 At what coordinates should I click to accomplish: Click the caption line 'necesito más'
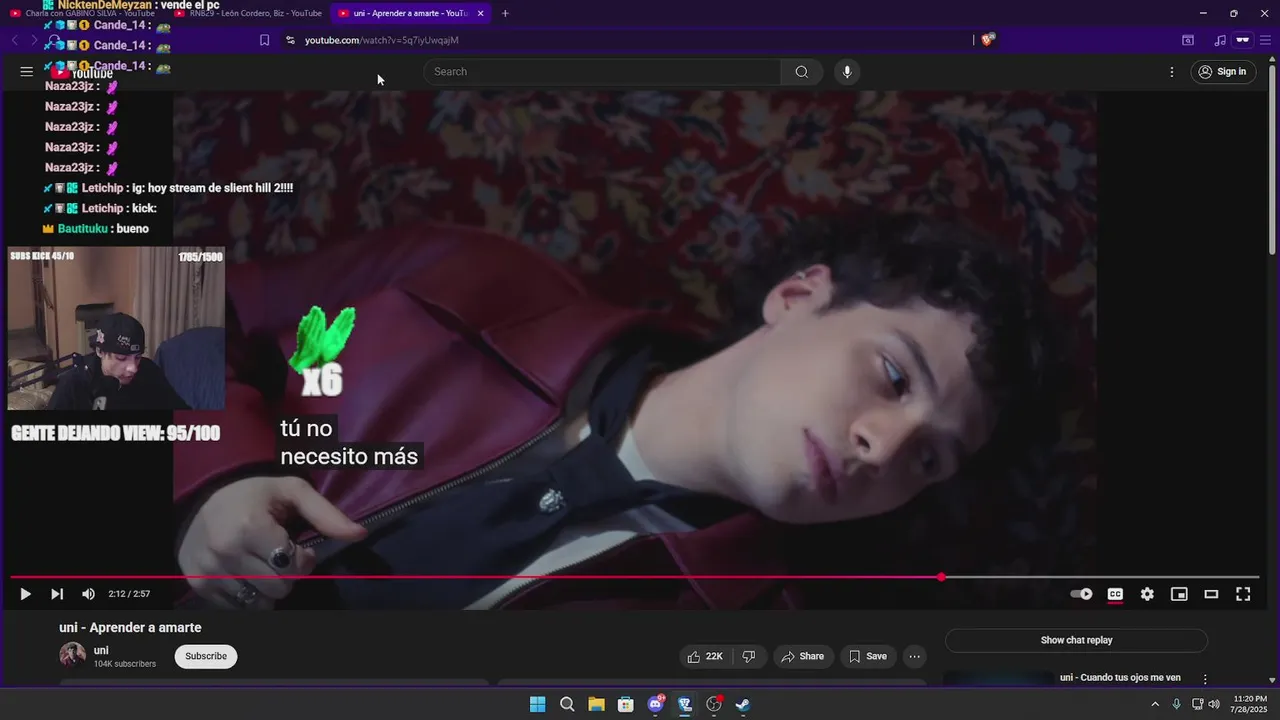tap(349, 456)
